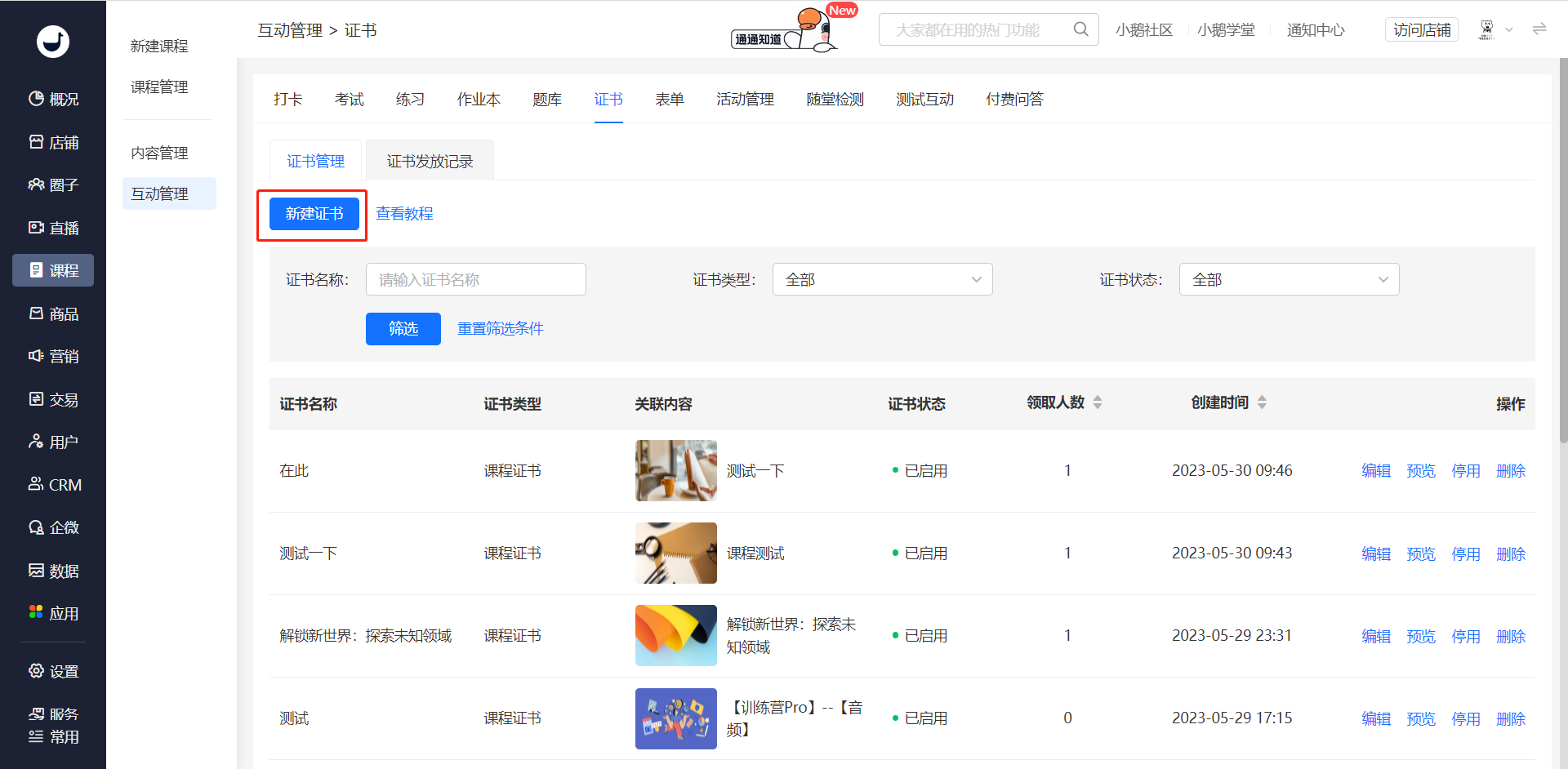This screenshot has height=769, width=1568.
Task: Click the swap arrows icon at top right
Action: point(1539,29)
